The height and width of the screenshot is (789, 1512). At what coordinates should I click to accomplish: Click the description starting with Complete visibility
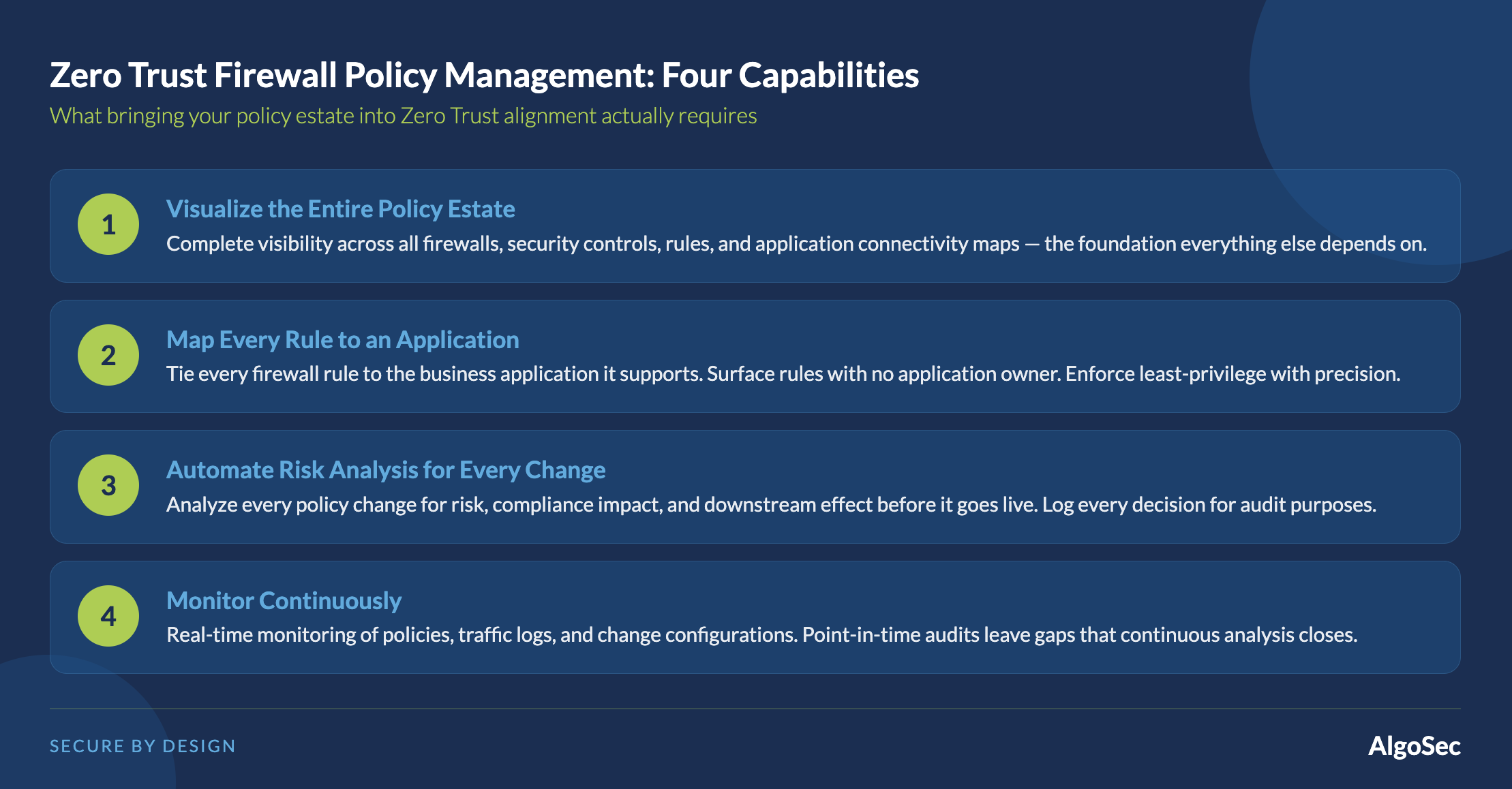[x=796, y=244]
